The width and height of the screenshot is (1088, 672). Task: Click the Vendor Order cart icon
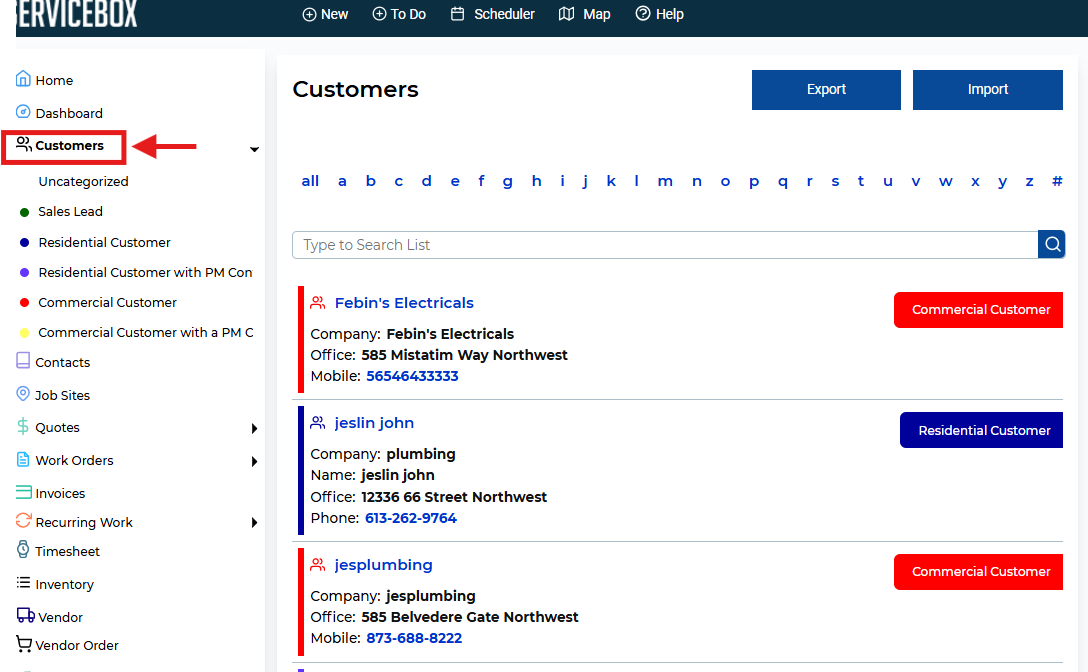tap(24, 644)
